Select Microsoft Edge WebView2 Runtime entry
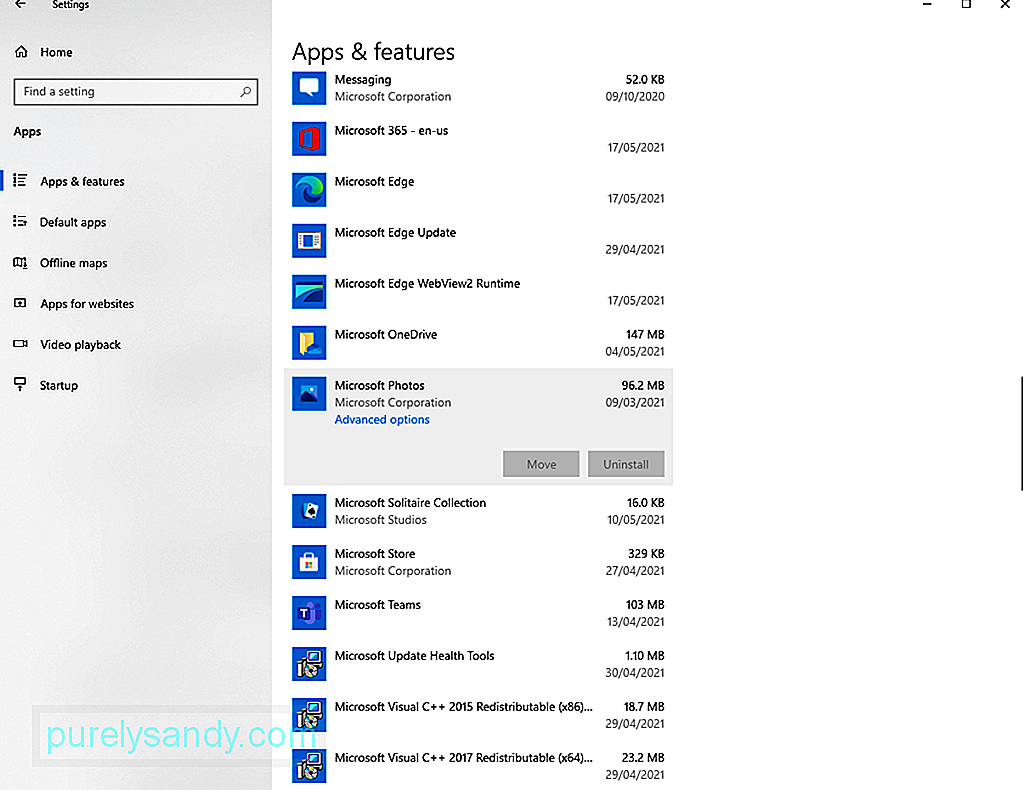 click(478, 292)
